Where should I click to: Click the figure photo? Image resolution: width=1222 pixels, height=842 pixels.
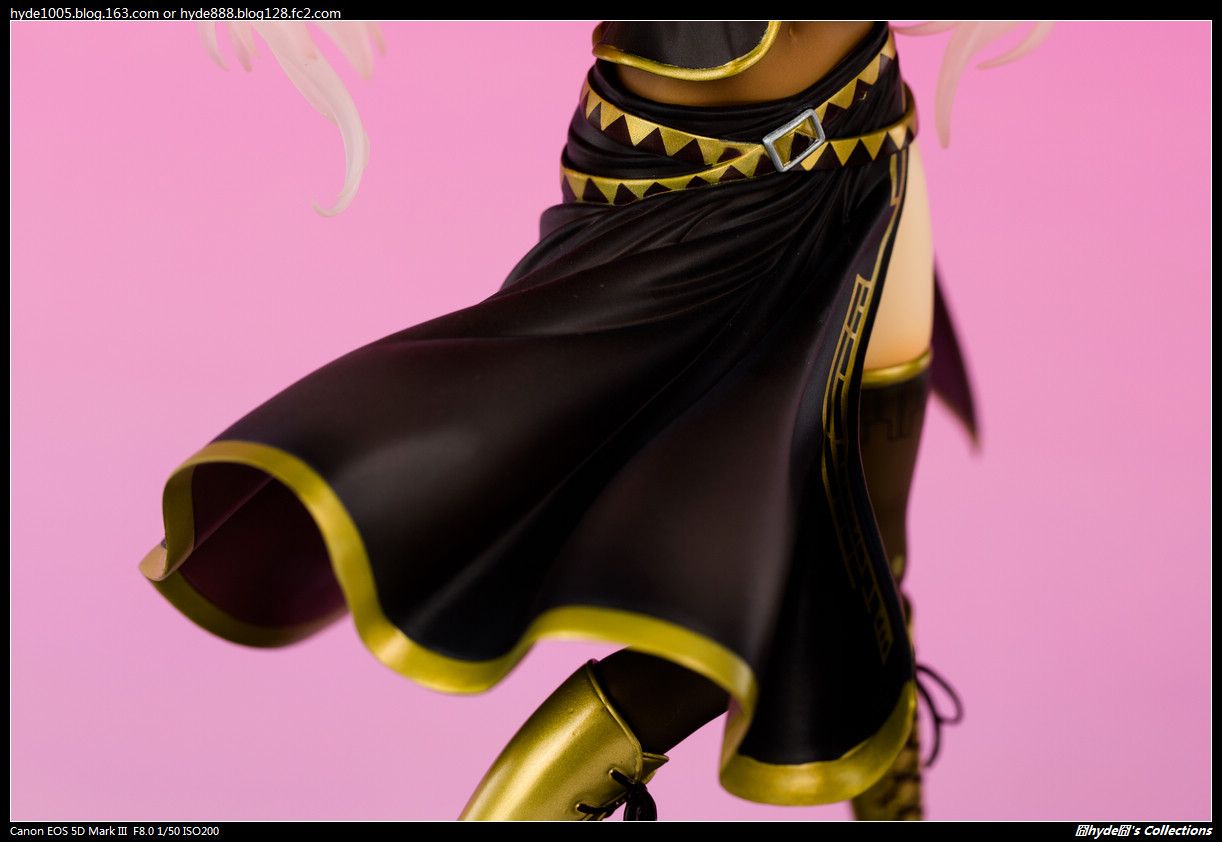611,421
